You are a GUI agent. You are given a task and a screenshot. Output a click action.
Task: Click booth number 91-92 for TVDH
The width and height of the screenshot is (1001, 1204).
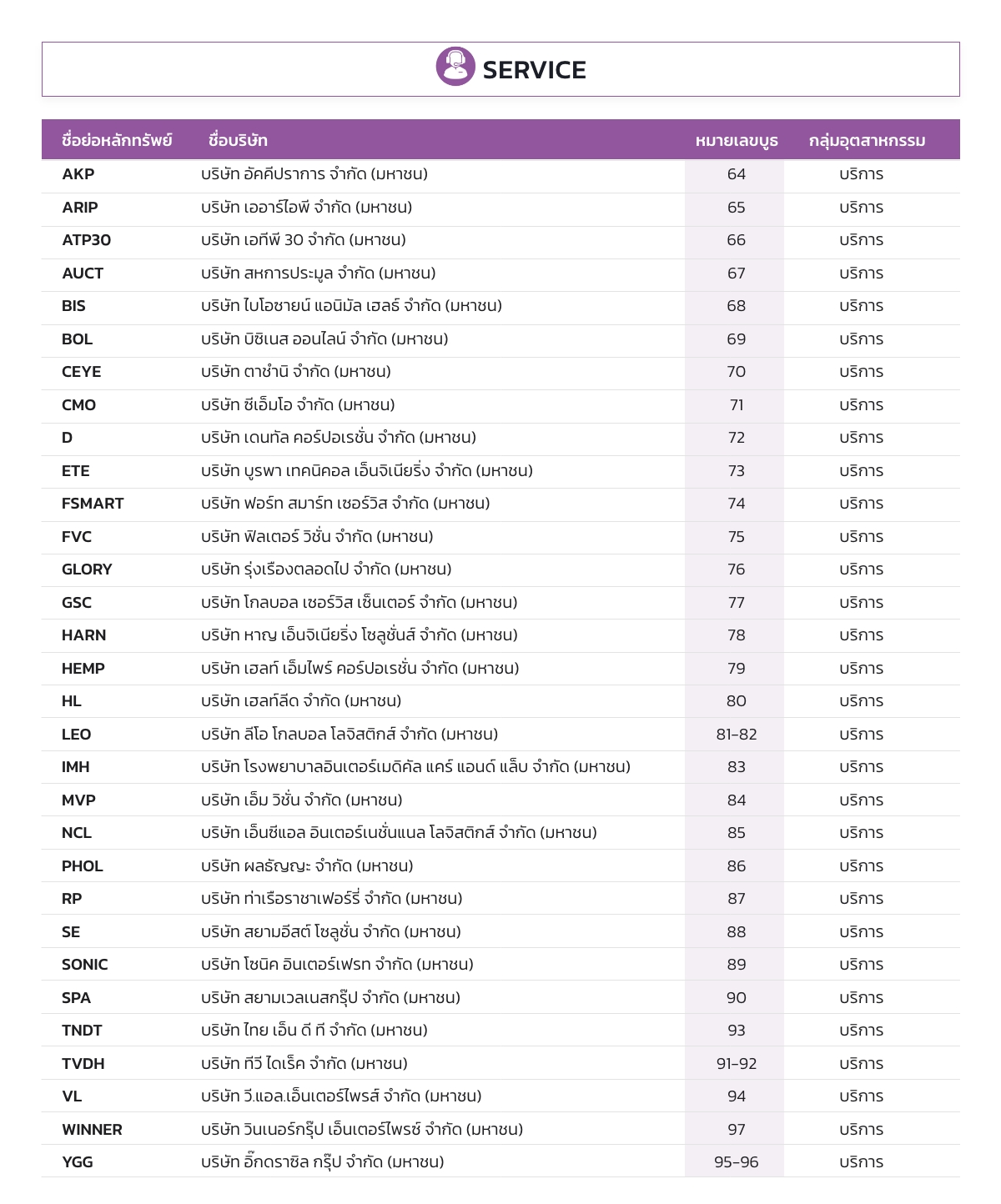pyautogui.click(x=737, y=1064)
